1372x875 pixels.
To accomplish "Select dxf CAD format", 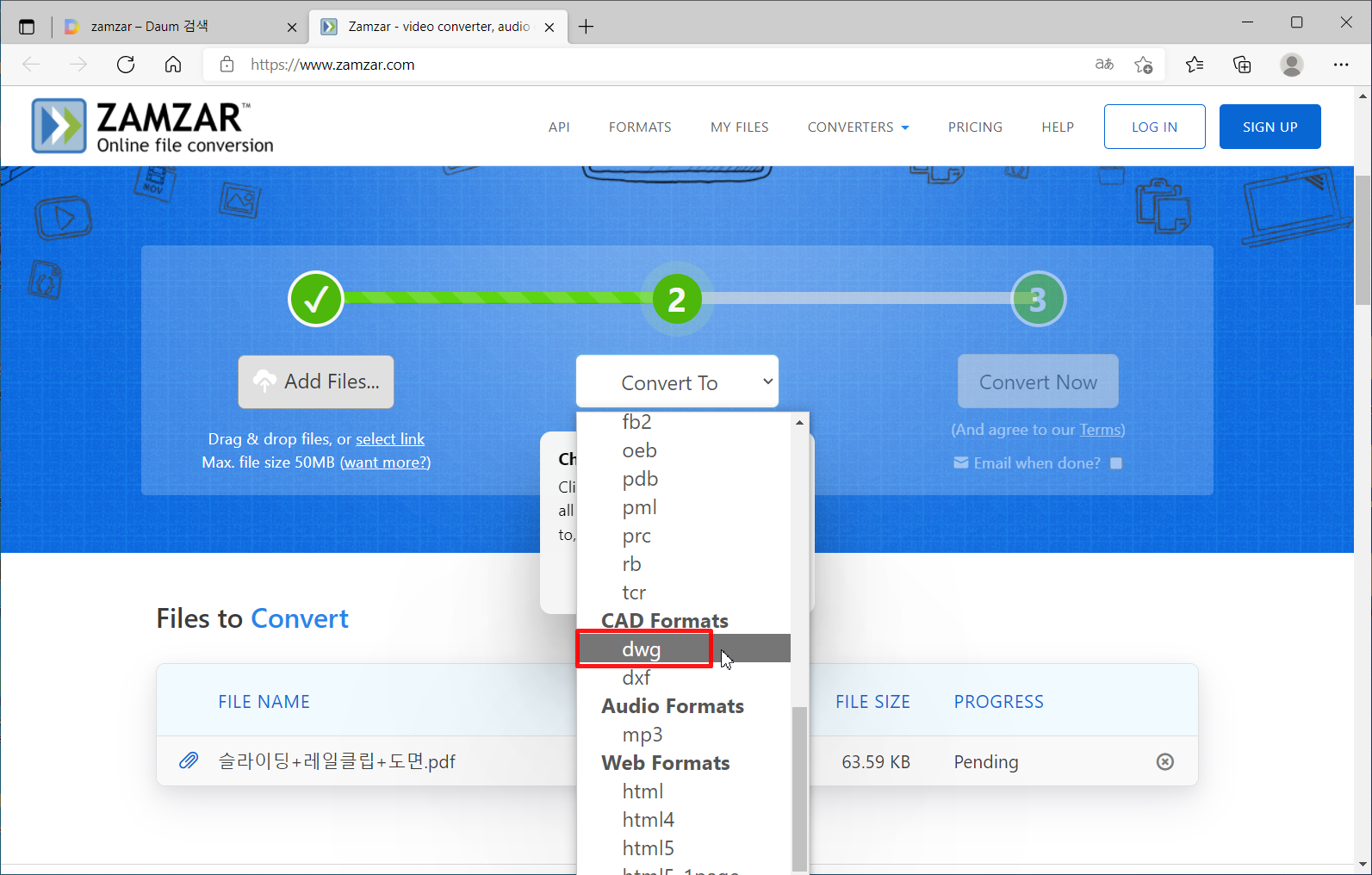I will [684, 677].
